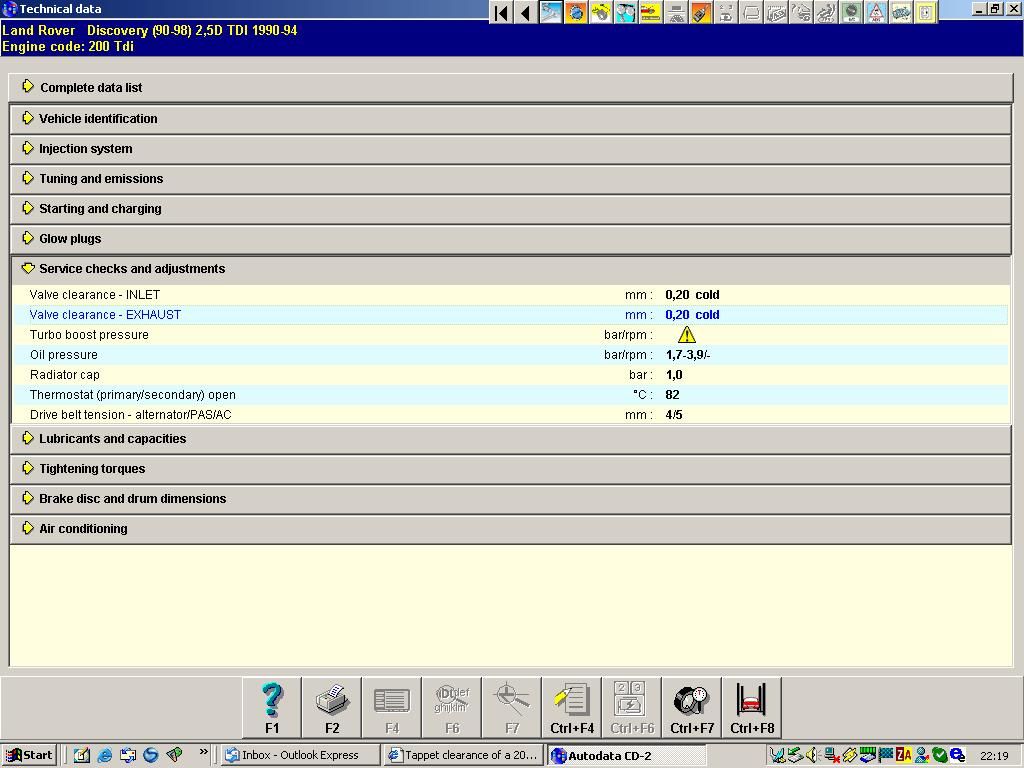Click the oil pressure value 1,7-3,9/-
The height and width of the screenshot is (768, 1024).
tap(688, 355)
